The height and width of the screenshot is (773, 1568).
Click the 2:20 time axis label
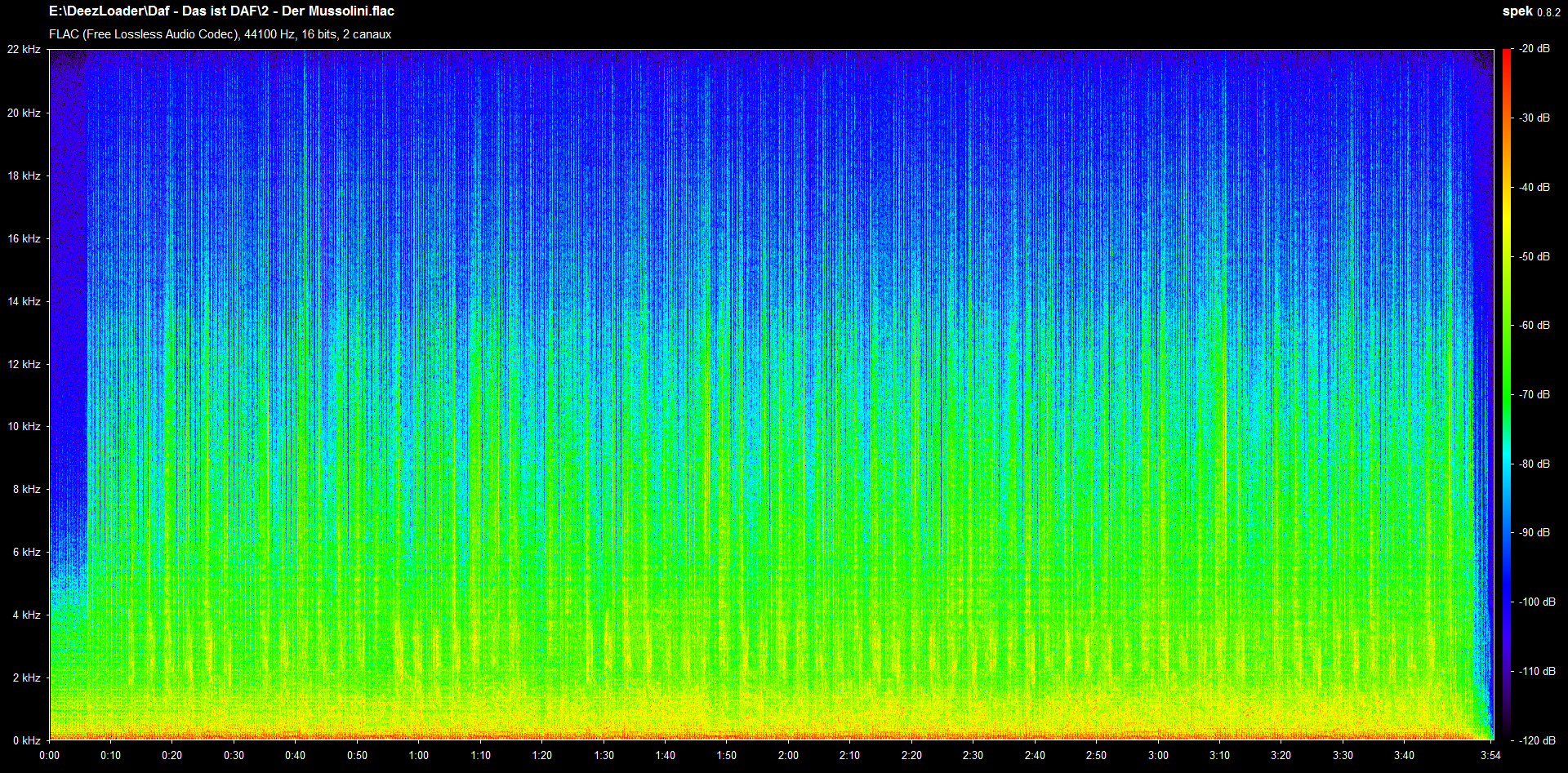(x=911, y=755)
